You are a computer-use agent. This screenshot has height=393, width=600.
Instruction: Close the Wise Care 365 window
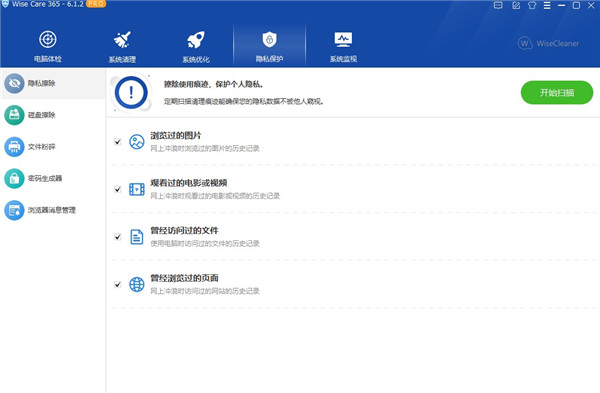click(x=591, y=5)
